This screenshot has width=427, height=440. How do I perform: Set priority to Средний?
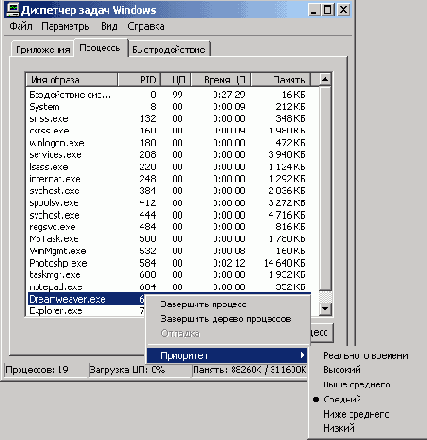(x=342, y=399)
